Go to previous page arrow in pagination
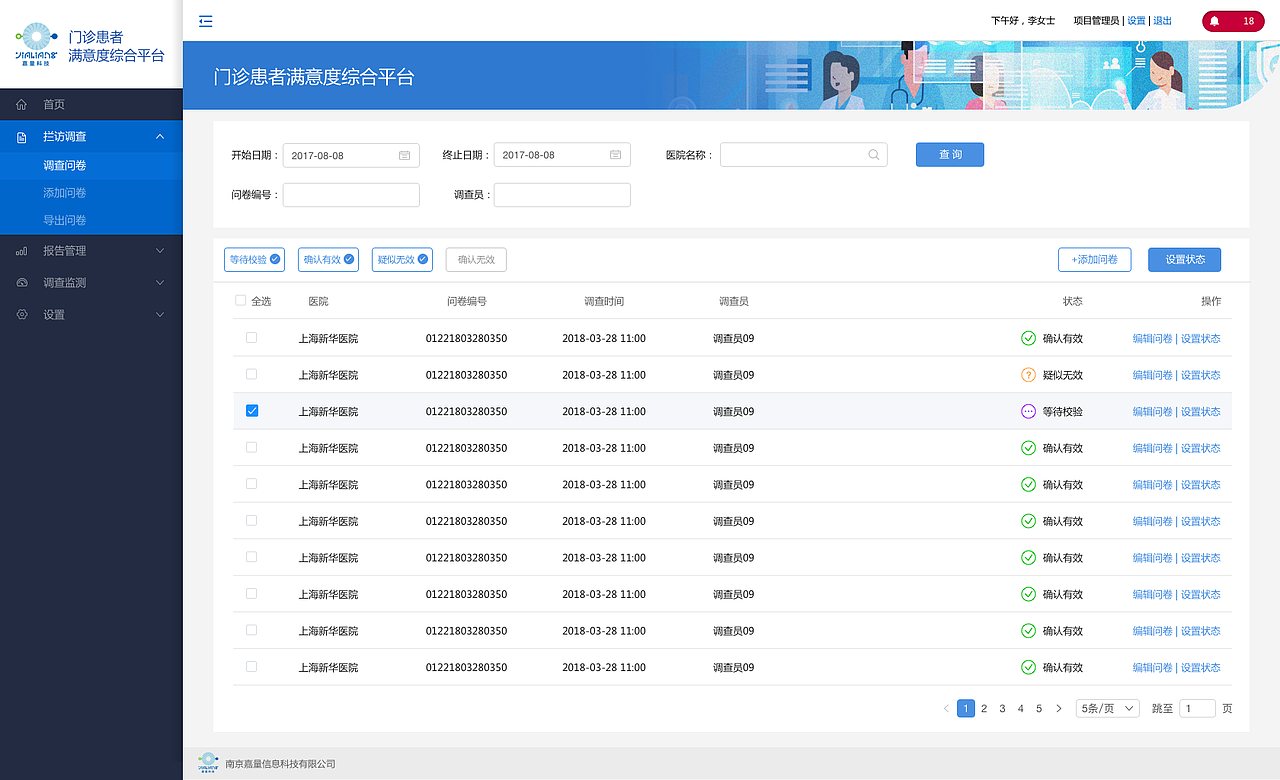The width and height of the screenshot is (1280, 780). point(946,709)
